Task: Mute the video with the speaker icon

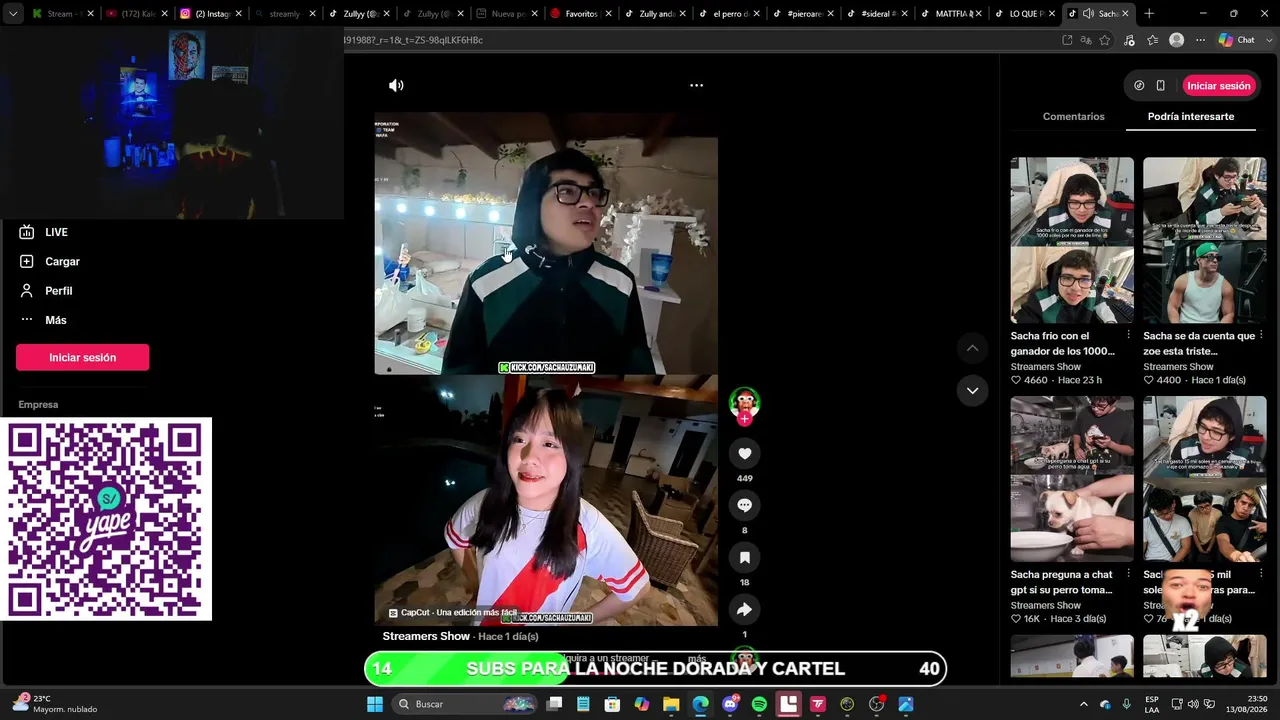Action: point(396,86)
